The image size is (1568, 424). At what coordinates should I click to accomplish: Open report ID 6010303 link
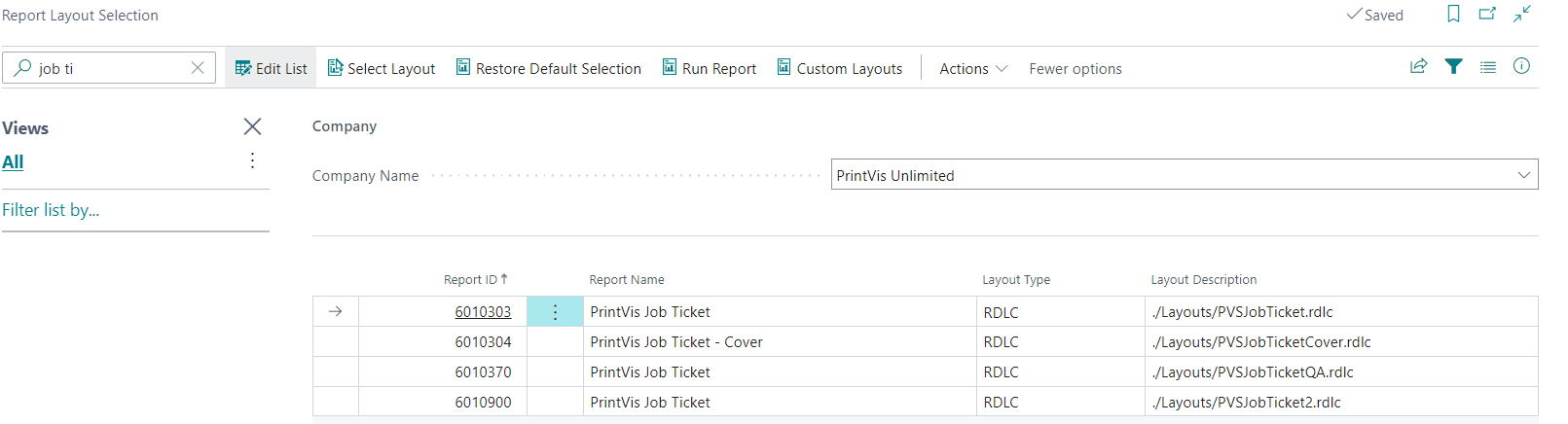click(483, 312)
